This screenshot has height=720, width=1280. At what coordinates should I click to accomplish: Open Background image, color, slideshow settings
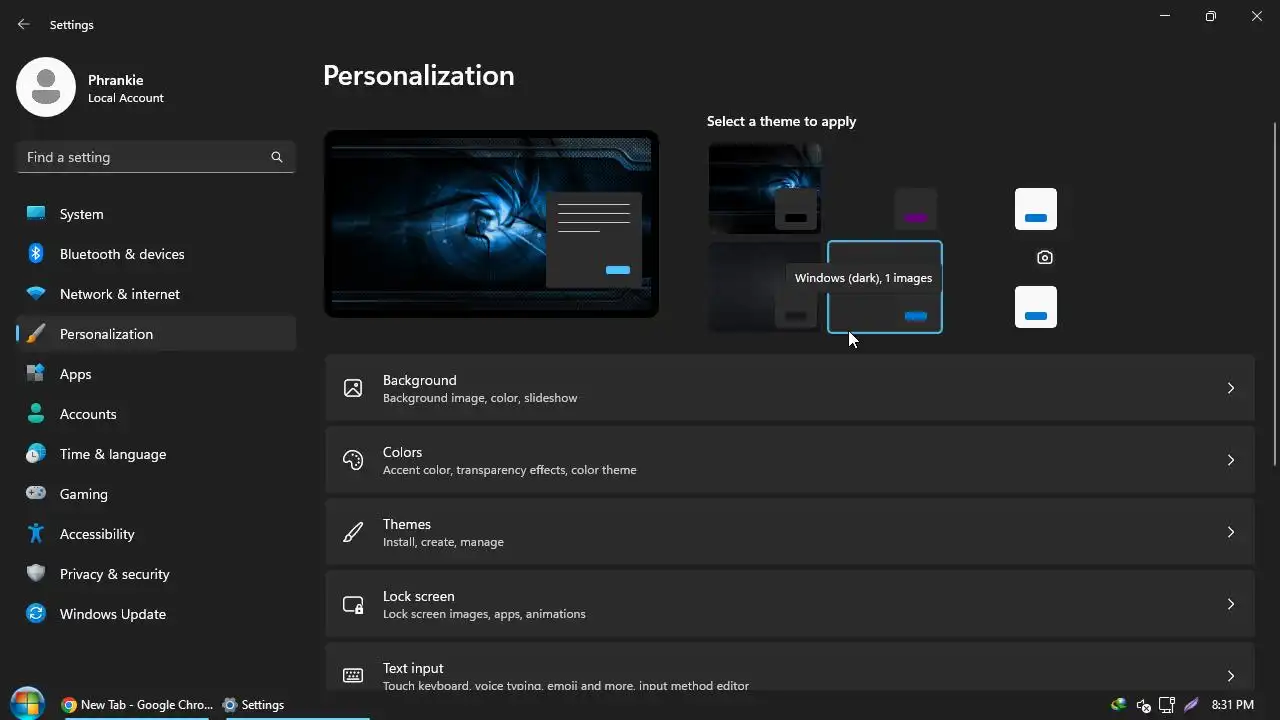pyautogui.click(x=790, y=388)
